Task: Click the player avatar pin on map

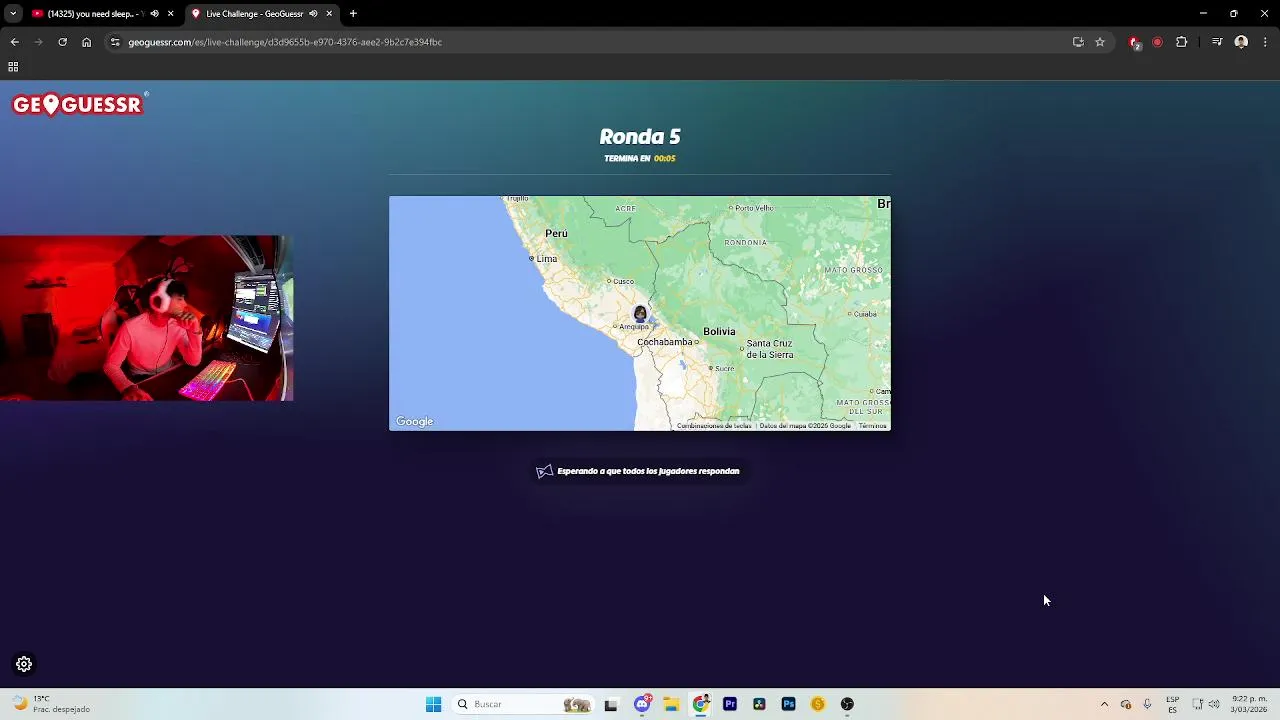Action: pos(640,313)
